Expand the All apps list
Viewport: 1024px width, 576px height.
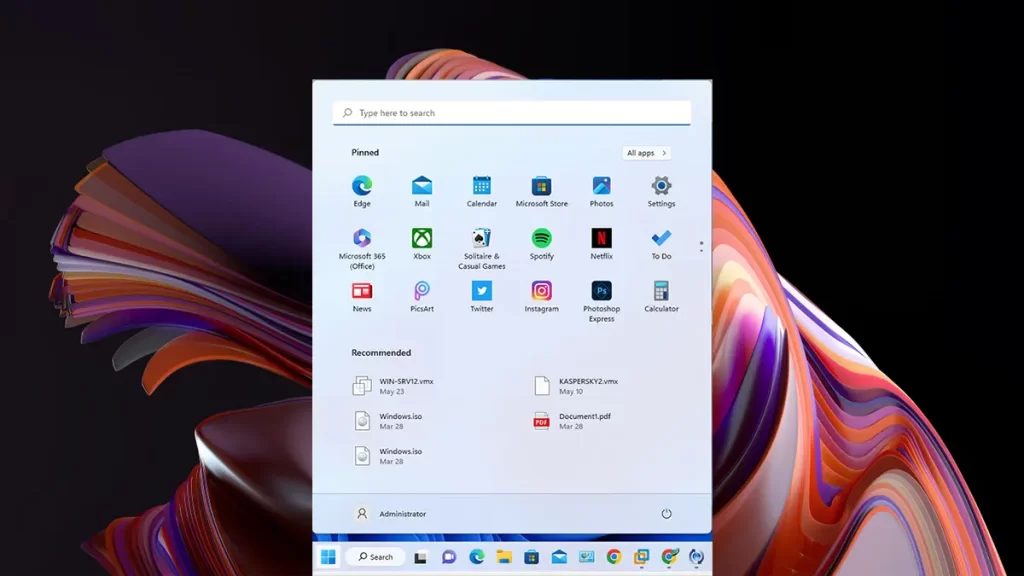[x=645, y=153]
